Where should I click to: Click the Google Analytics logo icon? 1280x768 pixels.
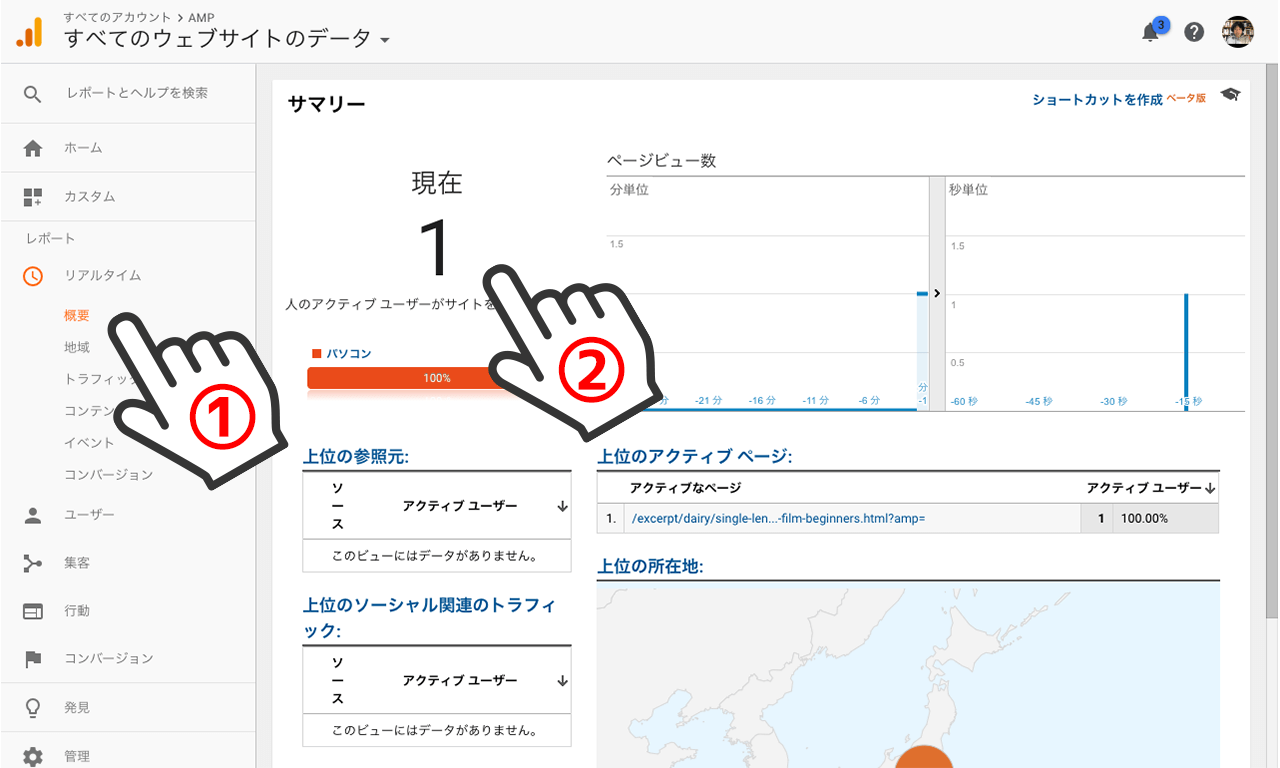pos(29,32)
